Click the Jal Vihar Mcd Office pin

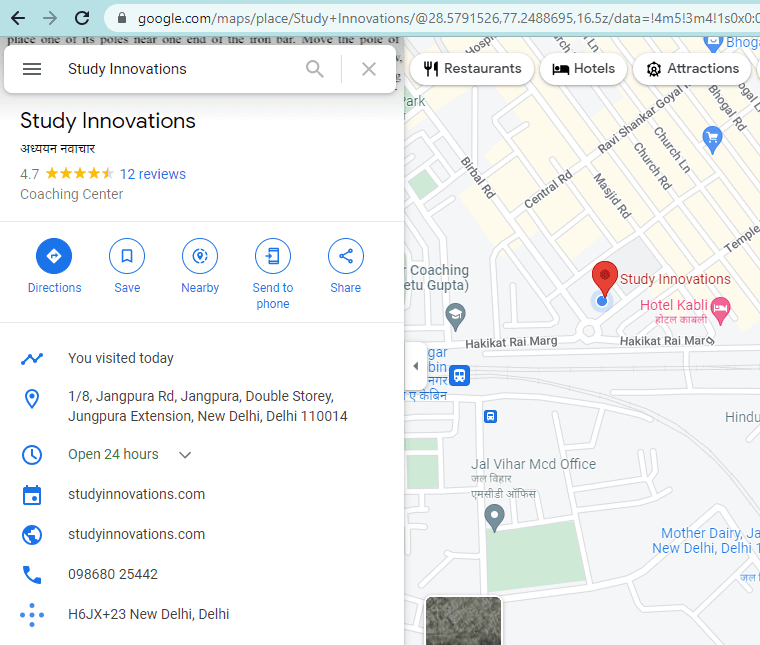[494, 518]
